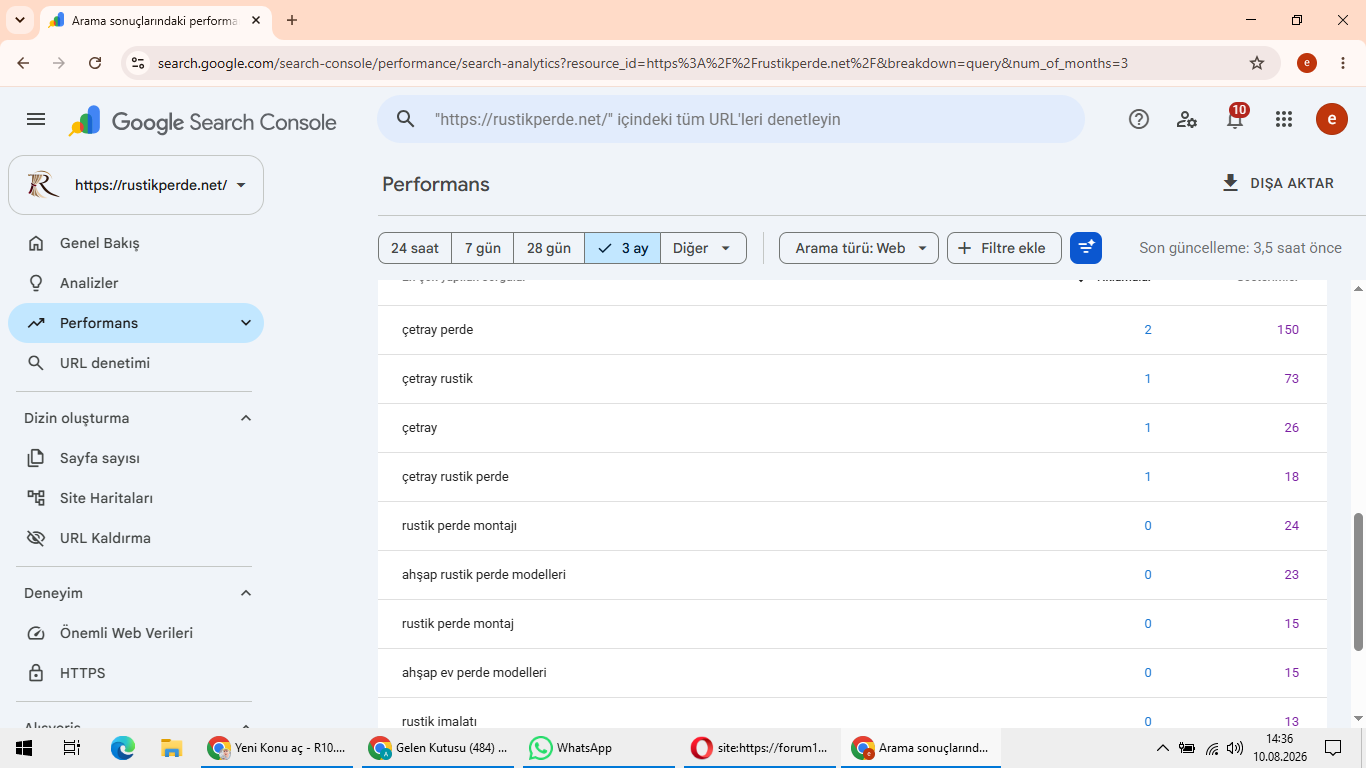Open the account avatar in Search Console
The height and width of the screenshot is (768, 1366).
pos(1331,119)
